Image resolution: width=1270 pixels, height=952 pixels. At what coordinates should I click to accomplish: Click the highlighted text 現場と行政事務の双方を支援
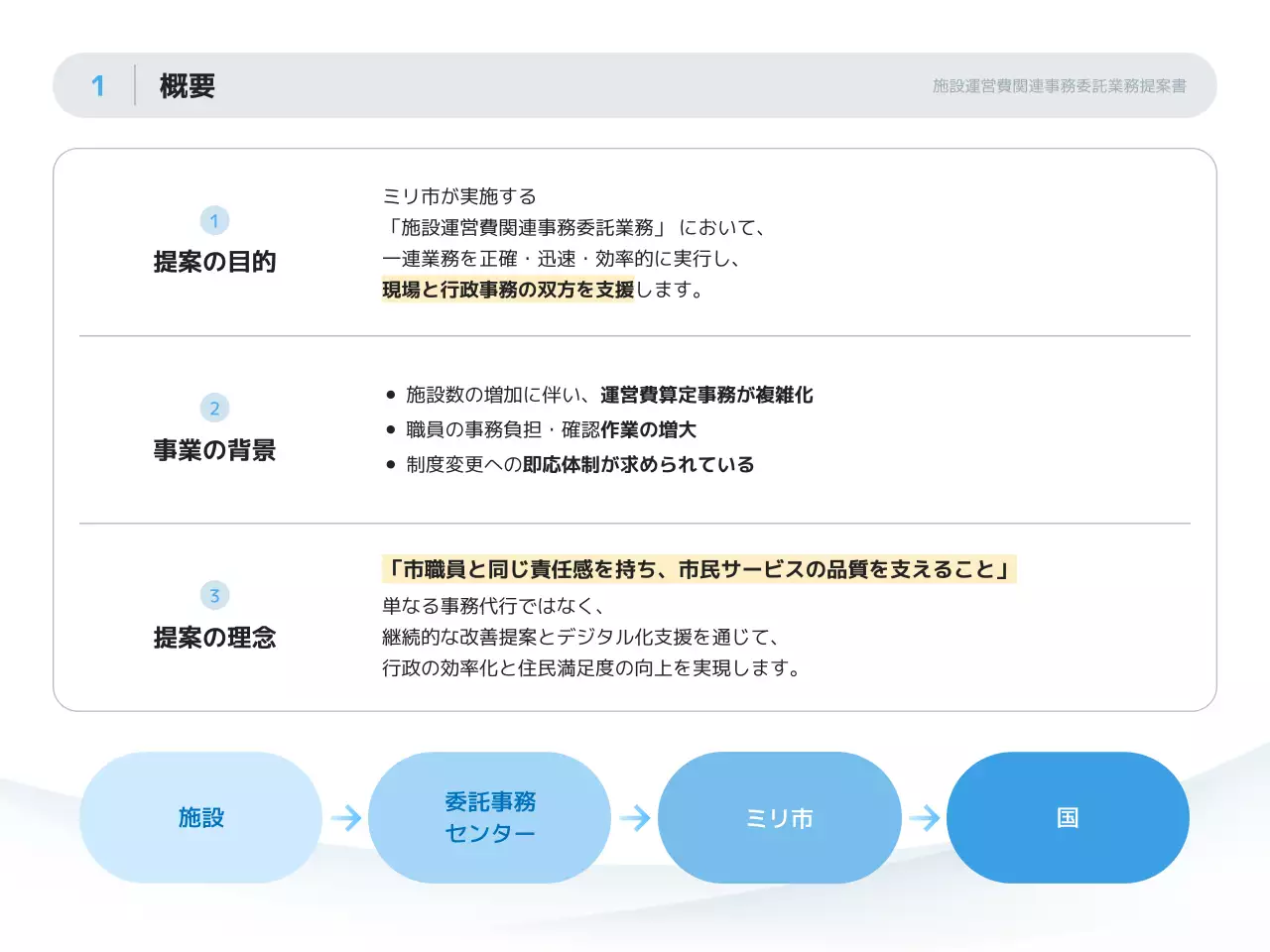point(508,291)
